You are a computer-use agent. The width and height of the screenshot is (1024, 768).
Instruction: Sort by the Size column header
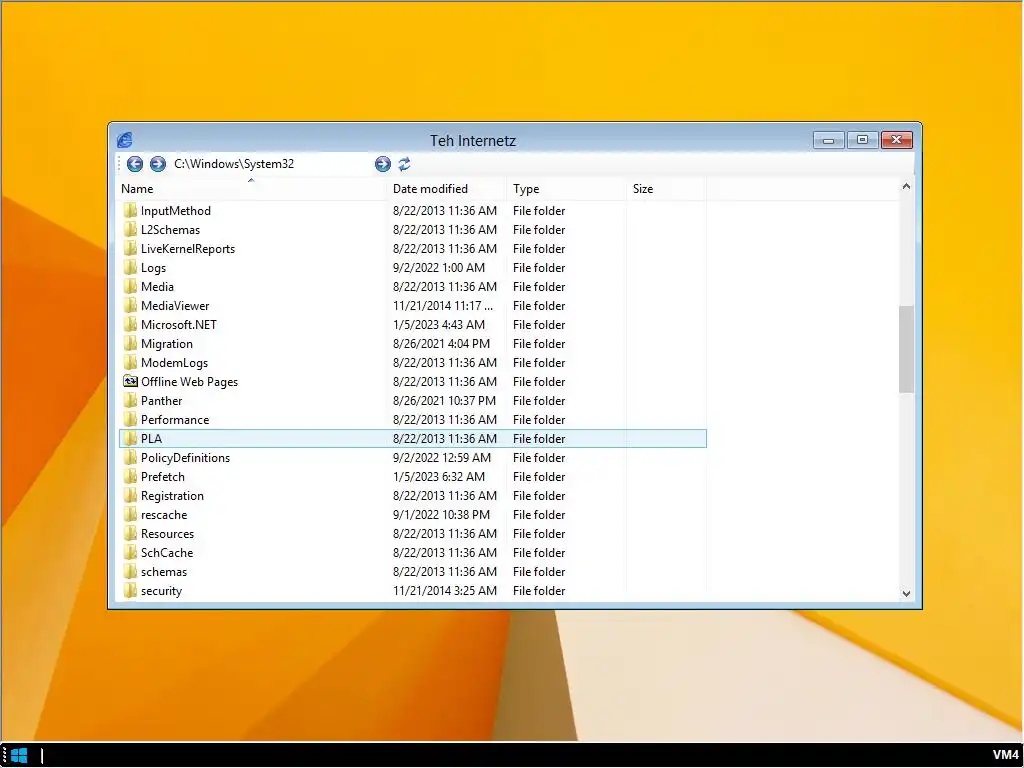point(666,189)
